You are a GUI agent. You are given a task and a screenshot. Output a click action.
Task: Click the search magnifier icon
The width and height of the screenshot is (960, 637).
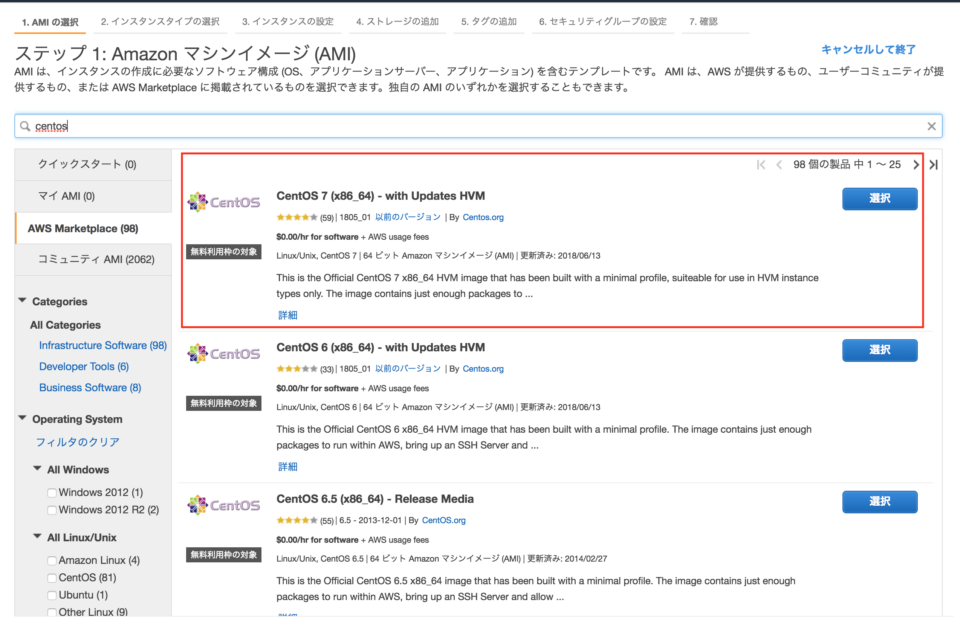[24, 126]
